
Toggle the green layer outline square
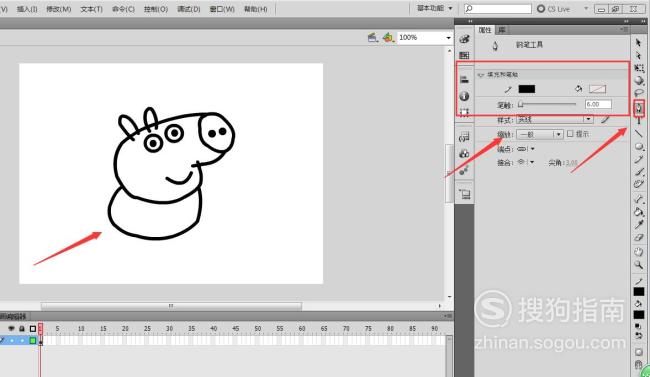pyautogui.click(x=33, y=341)
